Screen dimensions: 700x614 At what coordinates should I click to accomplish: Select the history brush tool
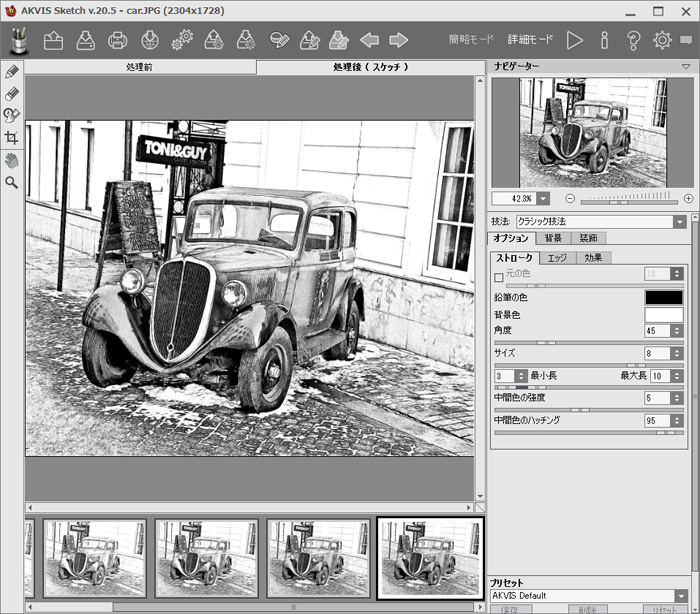[12, 115]
